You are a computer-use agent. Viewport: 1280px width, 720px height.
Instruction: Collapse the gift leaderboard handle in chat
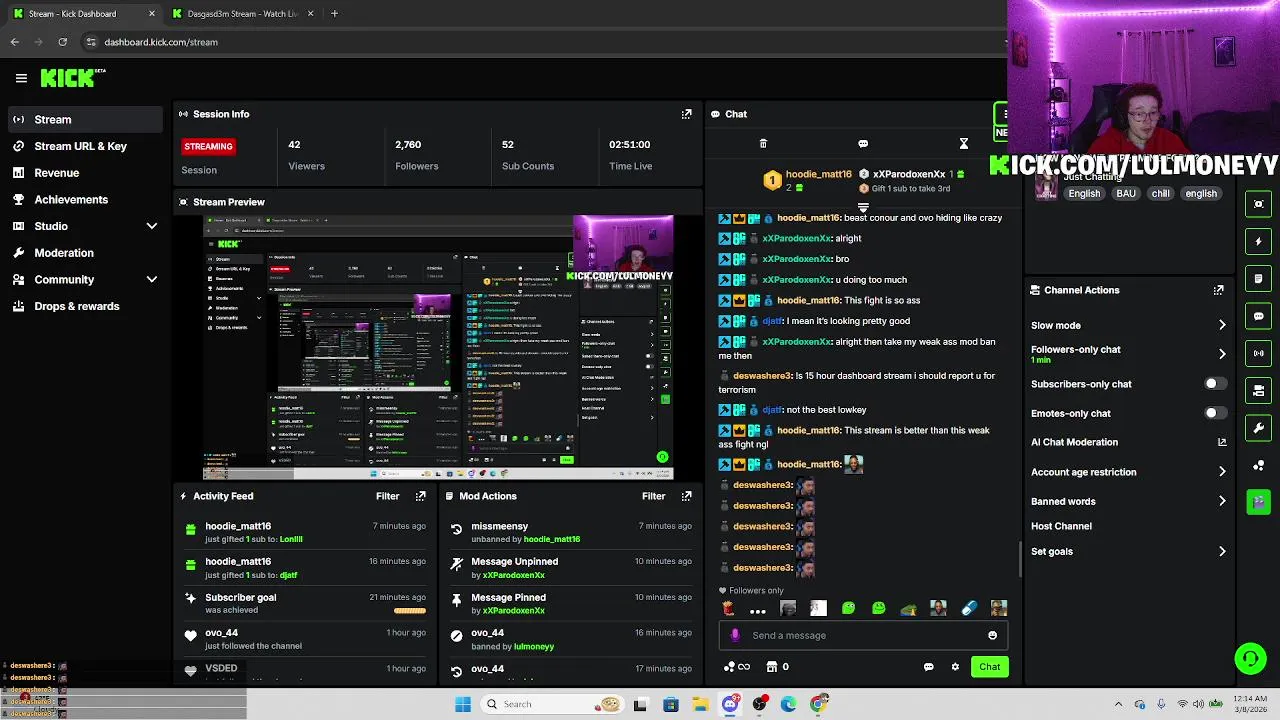click(863, 207)
